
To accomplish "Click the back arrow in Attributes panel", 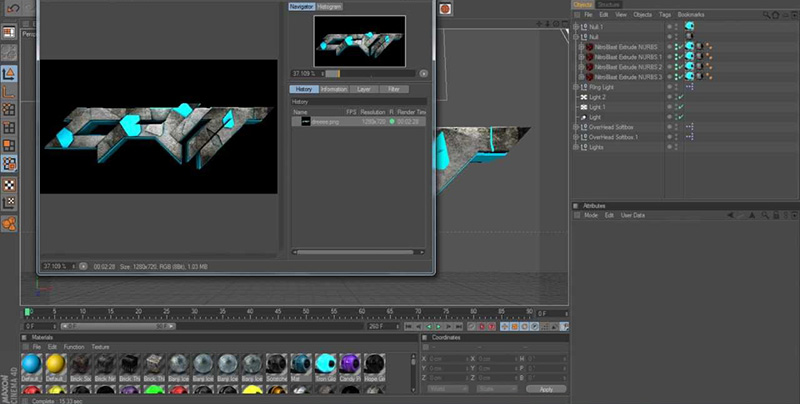I will (x=730, y=216).
